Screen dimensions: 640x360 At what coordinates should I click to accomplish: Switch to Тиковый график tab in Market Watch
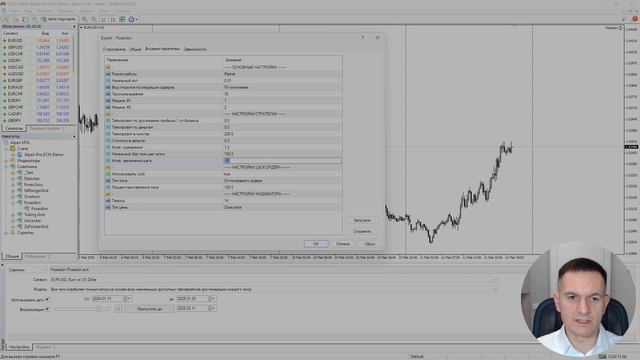(45, 129)
